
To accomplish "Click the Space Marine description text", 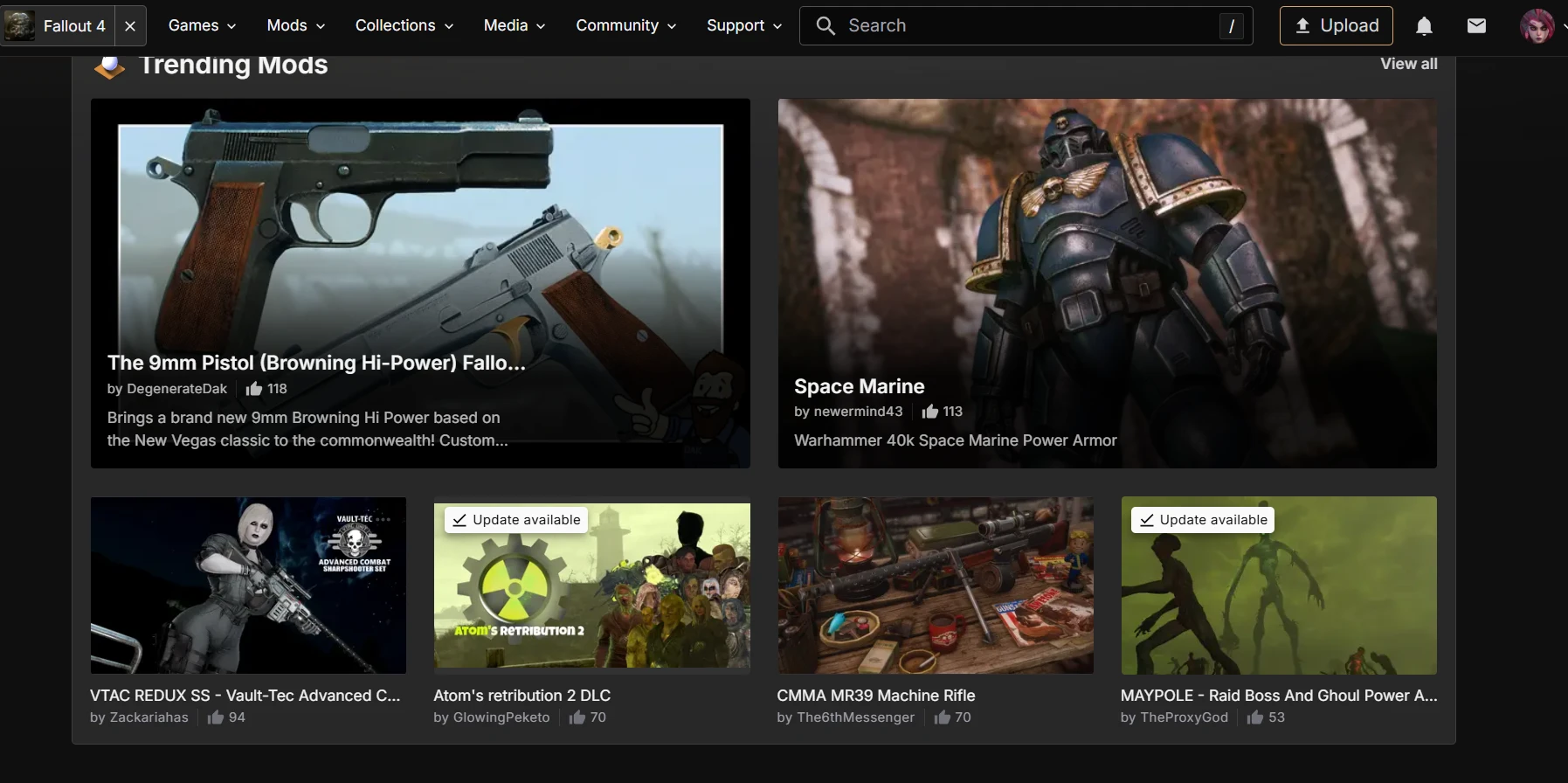I will pyautogui.click(x=956, y=440).
